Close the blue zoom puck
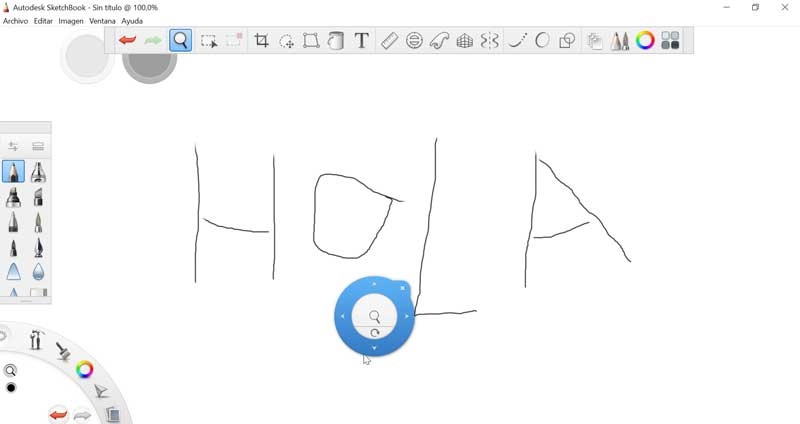This screenshot has height=424, width=800. tap(403, 288)
